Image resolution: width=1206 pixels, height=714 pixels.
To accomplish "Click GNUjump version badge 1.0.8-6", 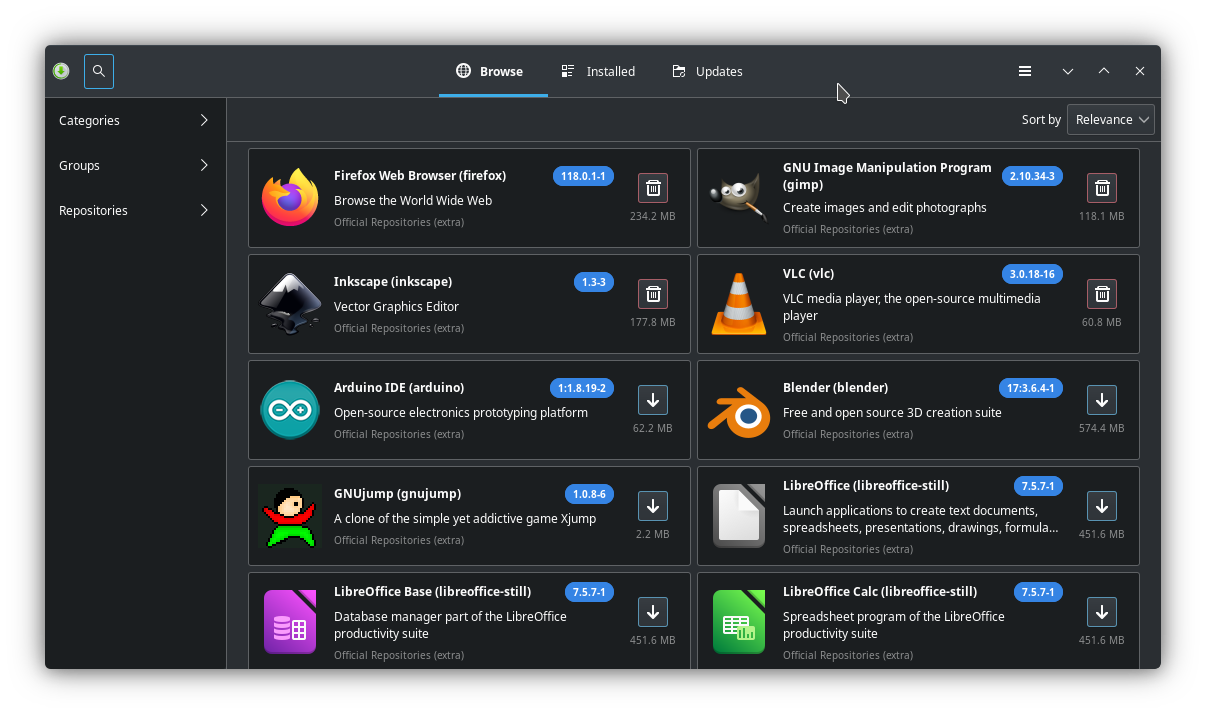I will coord(589,494).
